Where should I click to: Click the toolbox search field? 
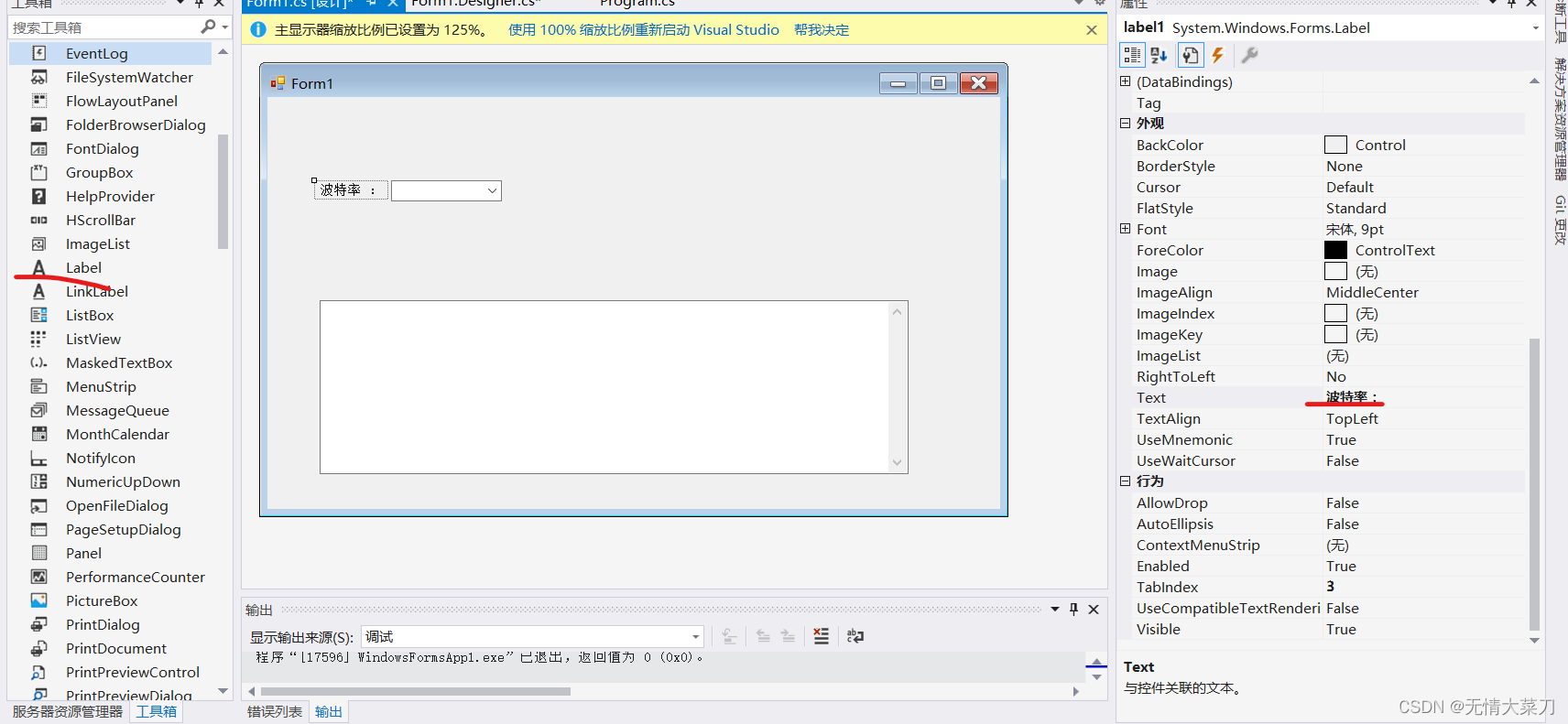click(103, 27)
